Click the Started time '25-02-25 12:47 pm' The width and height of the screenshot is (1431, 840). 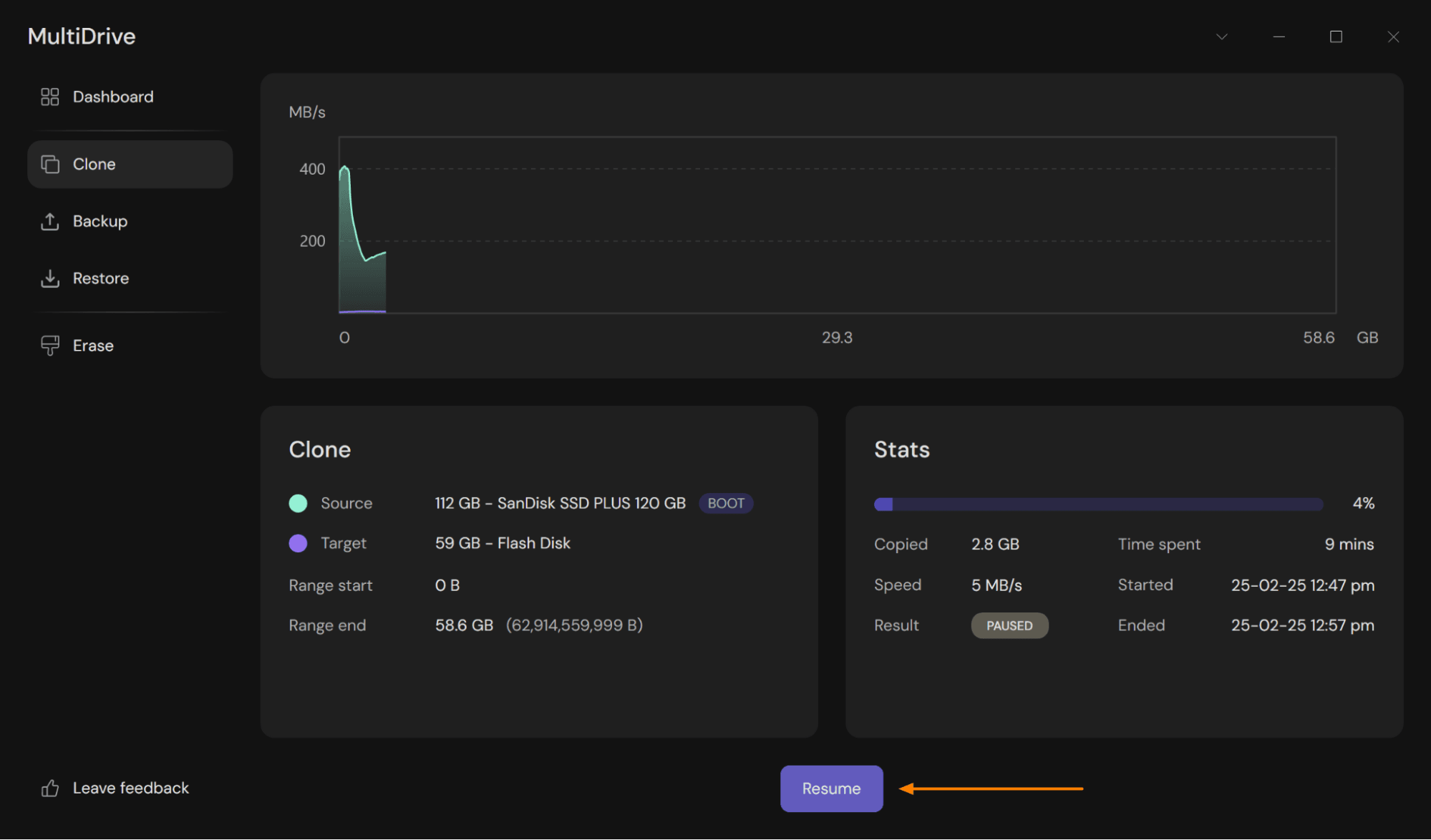tap(1302, 585)
